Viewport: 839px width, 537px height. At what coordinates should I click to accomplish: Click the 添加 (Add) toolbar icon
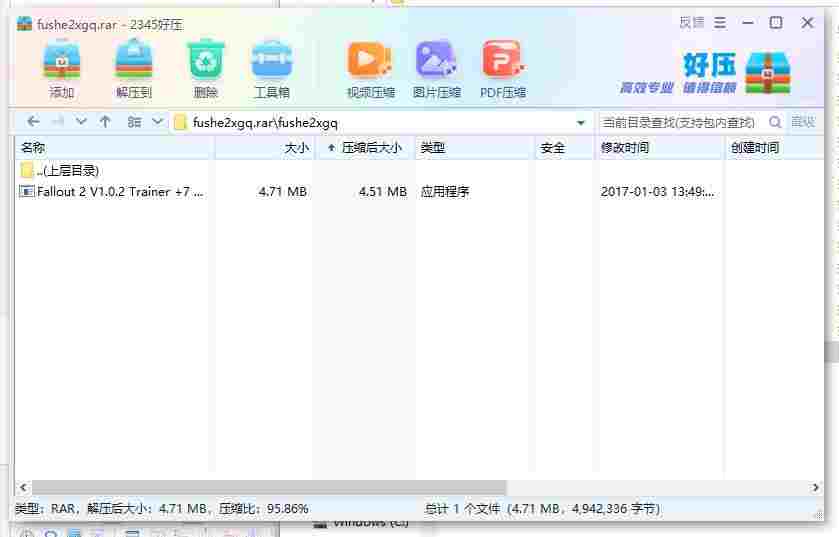click(62, 69)
